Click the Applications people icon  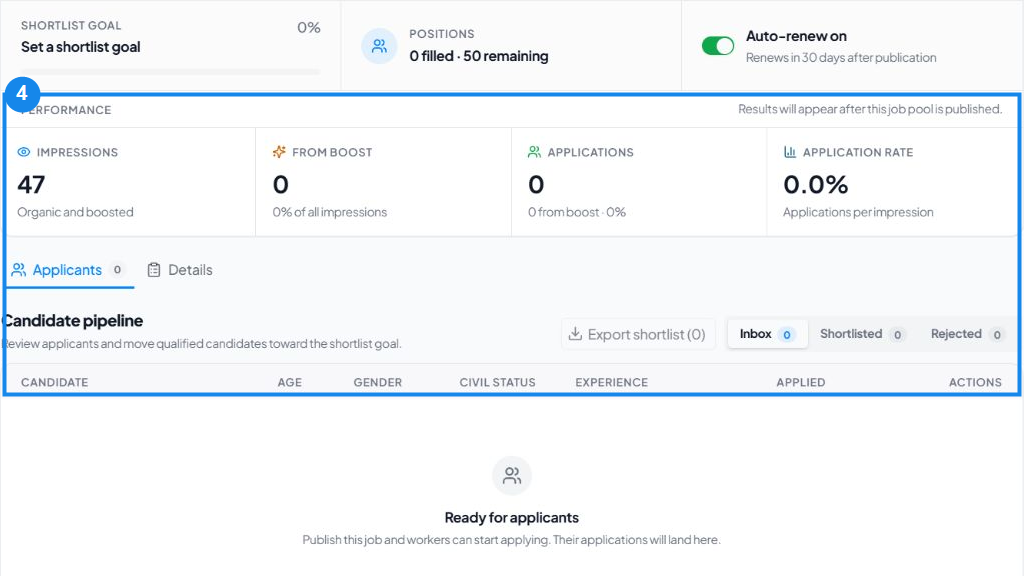[x=534, y=152]
